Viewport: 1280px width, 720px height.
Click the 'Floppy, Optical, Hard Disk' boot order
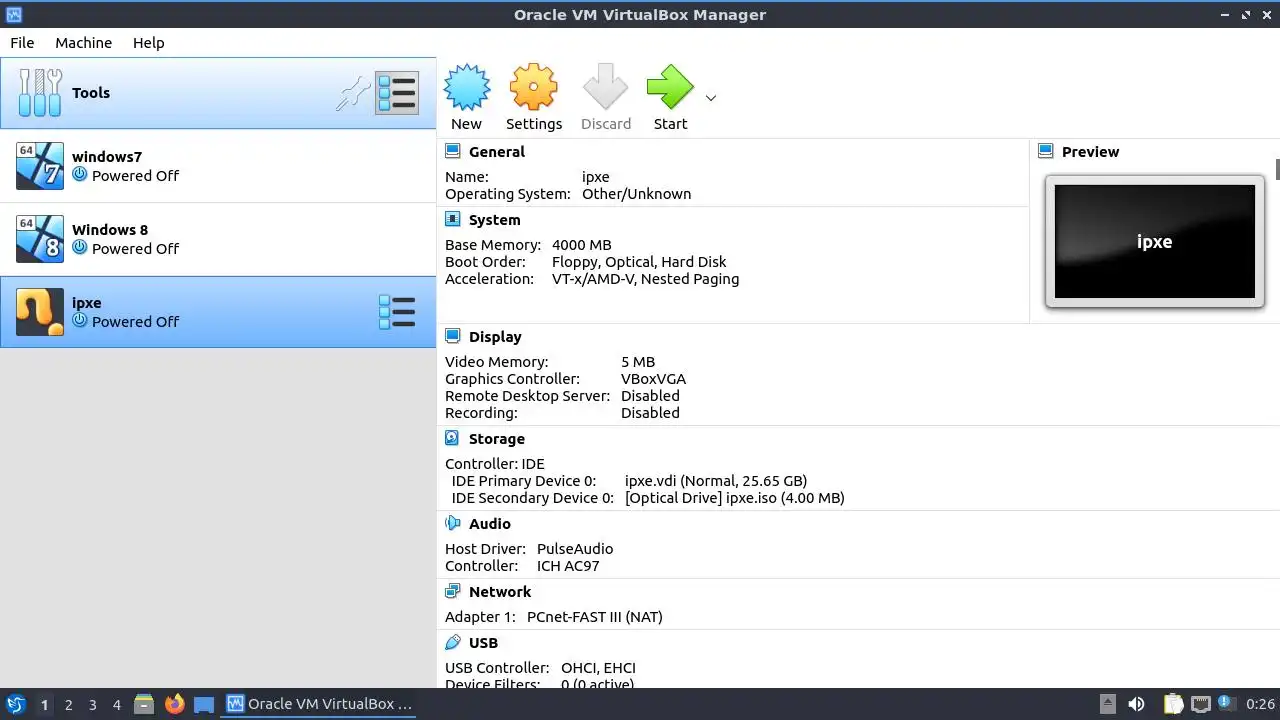click(x=639, y=262)
